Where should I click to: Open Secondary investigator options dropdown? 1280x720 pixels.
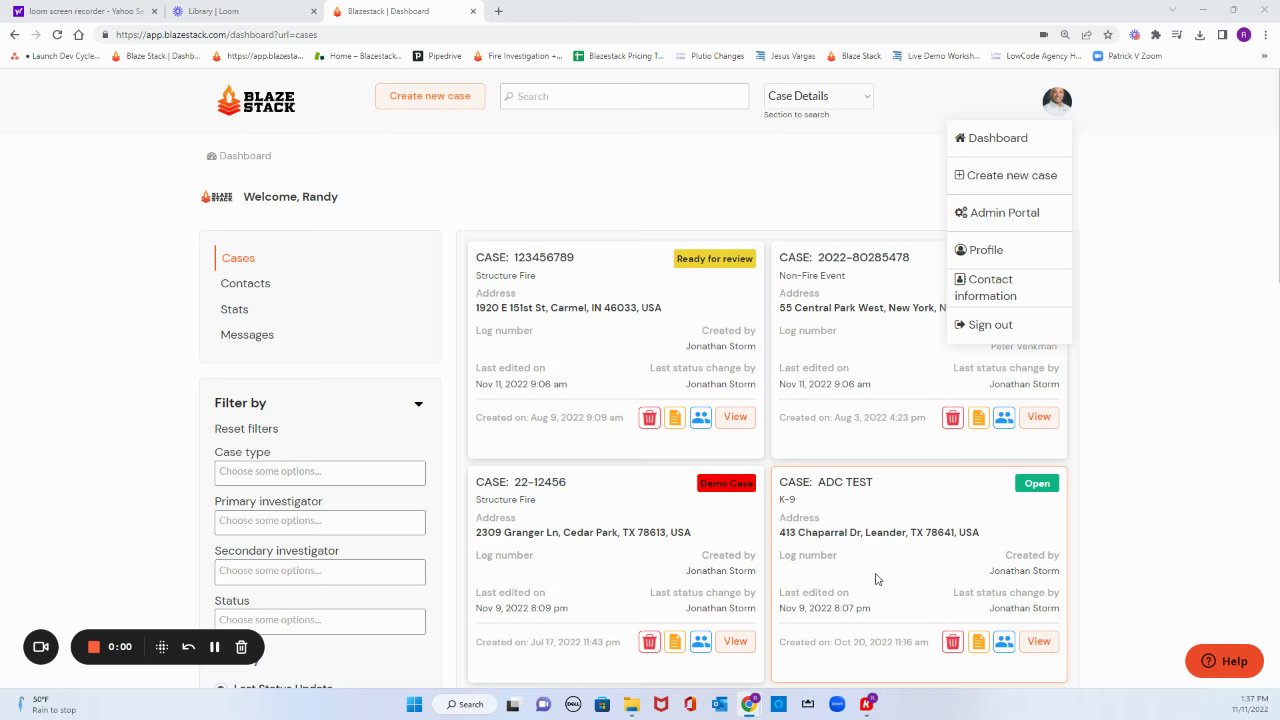click(320, 571)
